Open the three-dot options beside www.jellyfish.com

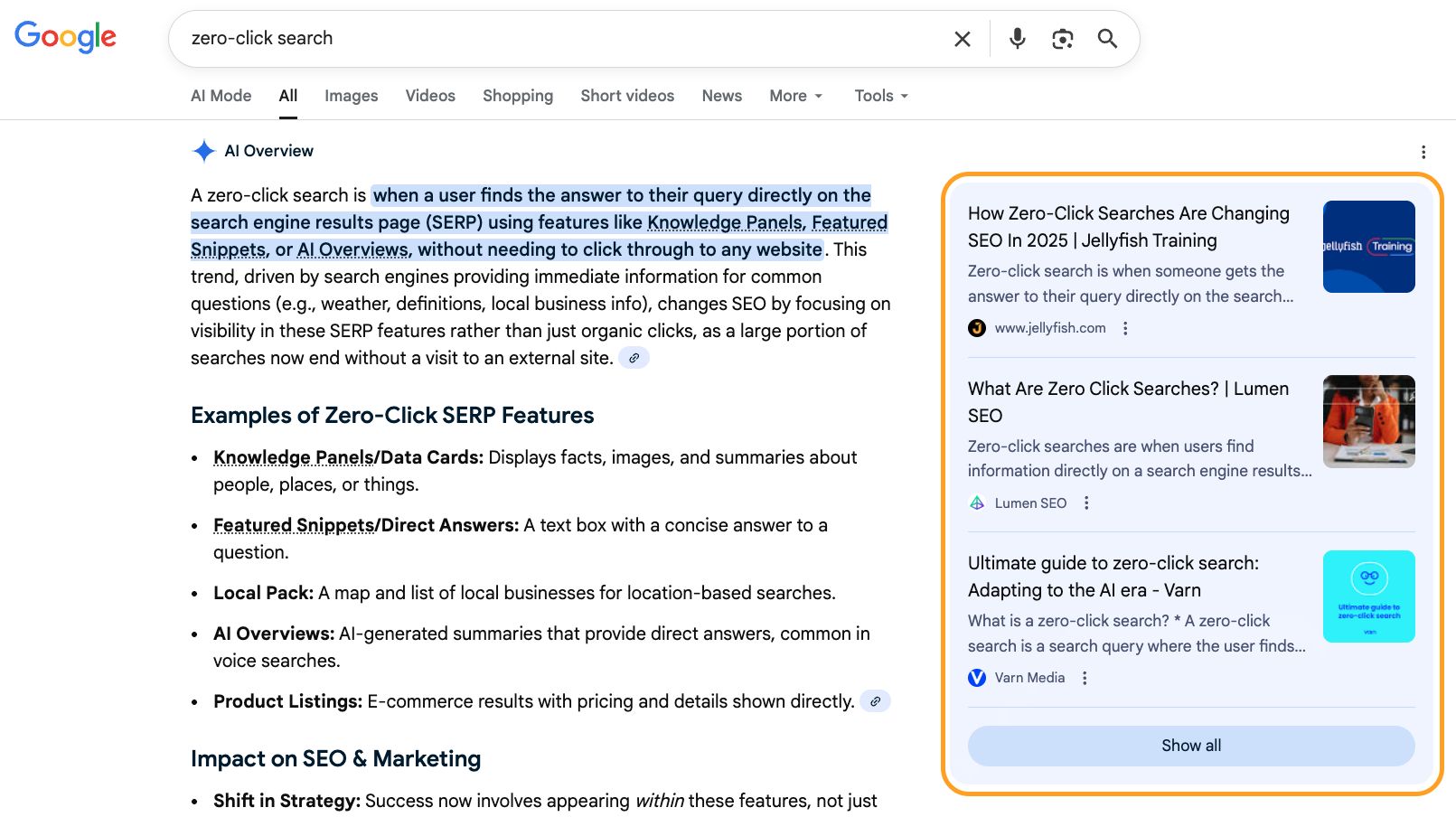click(1124, 328)
